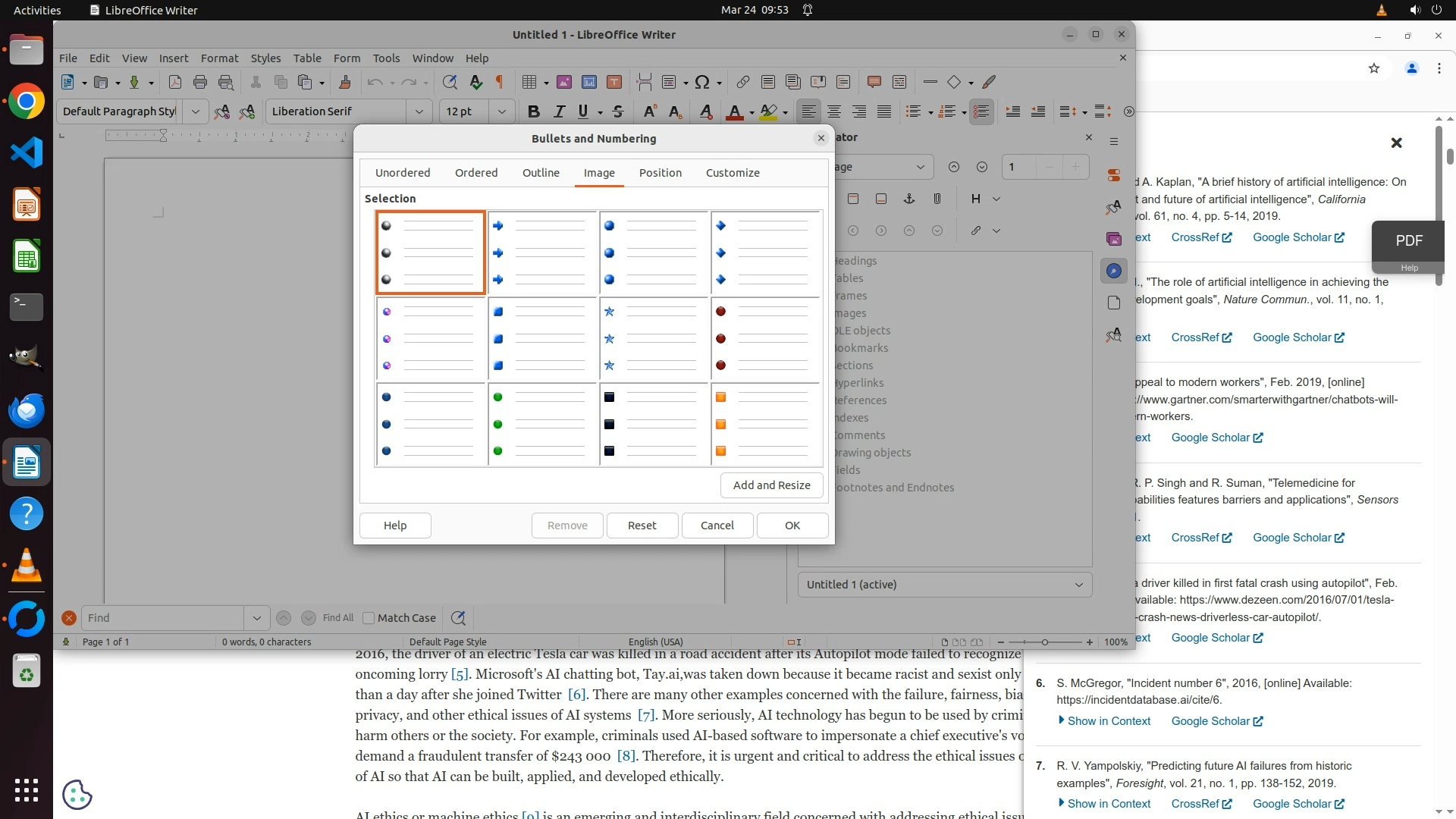1456x819 pixels.
Task: Open the Format menu
Action: tap(219, 58)
